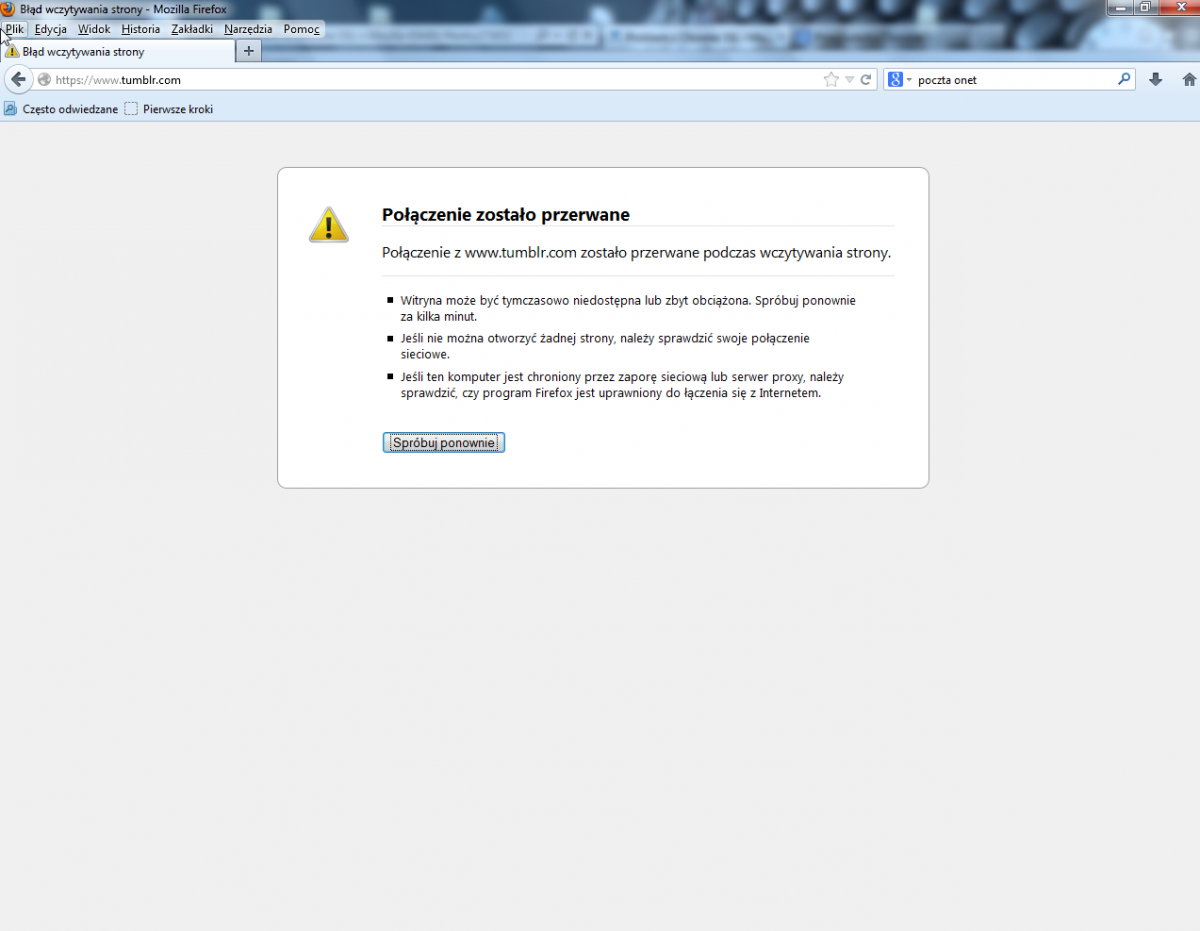
Task: Open the Edycja menu
Action: coord(50,29)
